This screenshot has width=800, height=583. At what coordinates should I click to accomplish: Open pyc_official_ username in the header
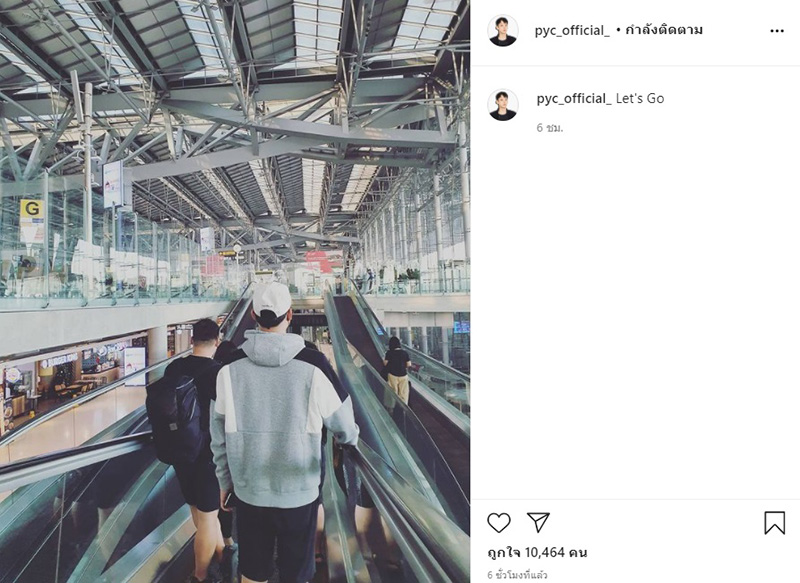[572, 31]
